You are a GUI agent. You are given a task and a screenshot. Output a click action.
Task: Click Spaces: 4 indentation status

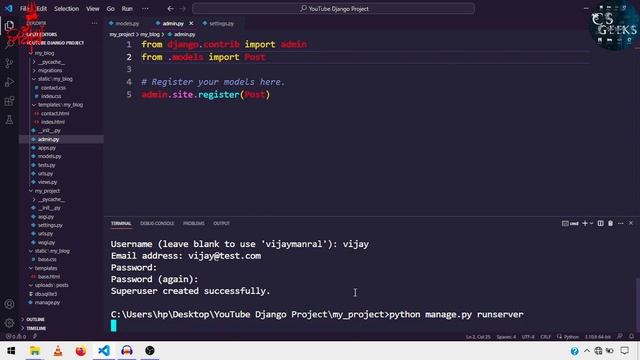pos(506,337)
